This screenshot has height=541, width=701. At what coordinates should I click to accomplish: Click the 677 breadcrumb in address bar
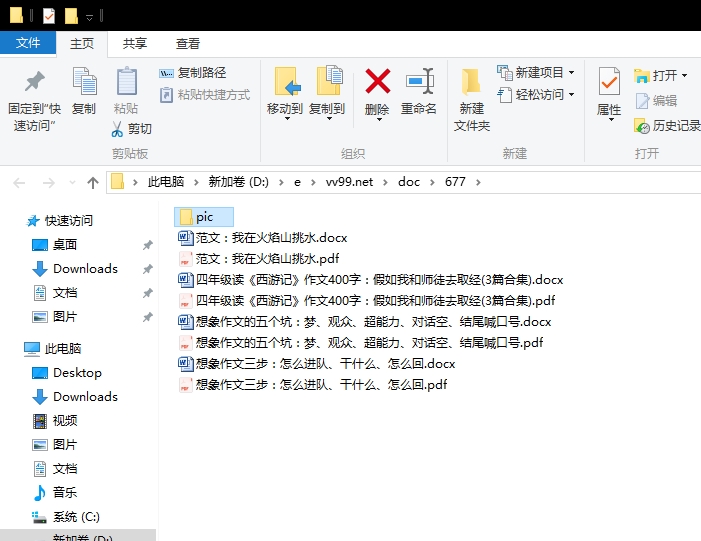coord(455,182)
